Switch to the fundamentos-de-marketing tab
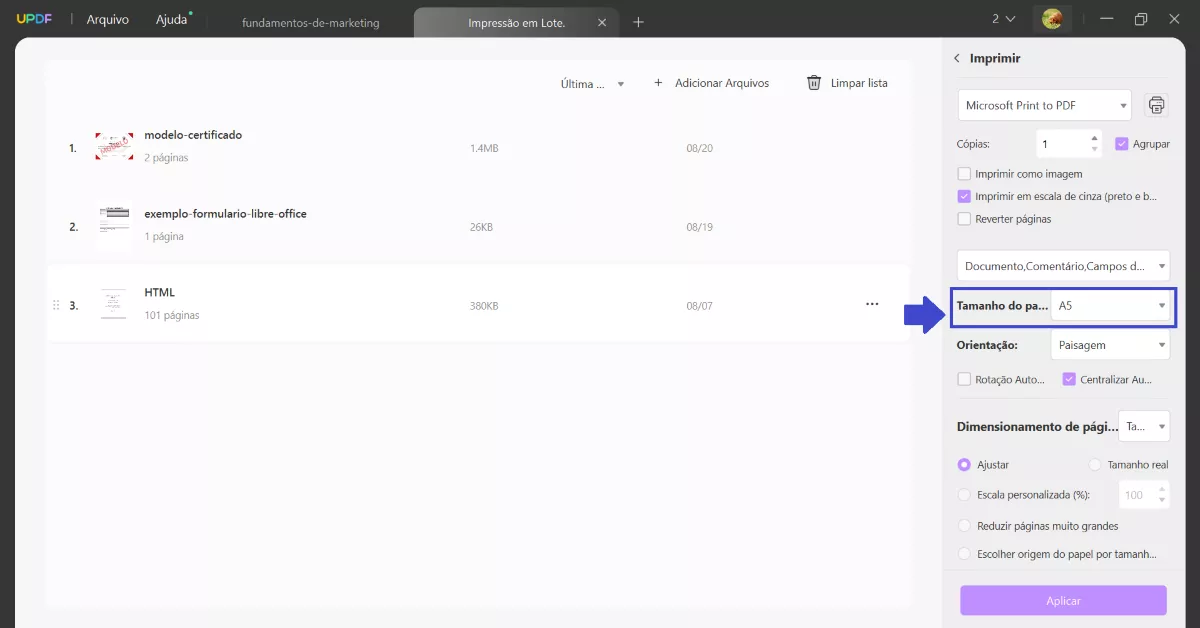The width and height of the screenshot is (1200, 628). point(310,20)
